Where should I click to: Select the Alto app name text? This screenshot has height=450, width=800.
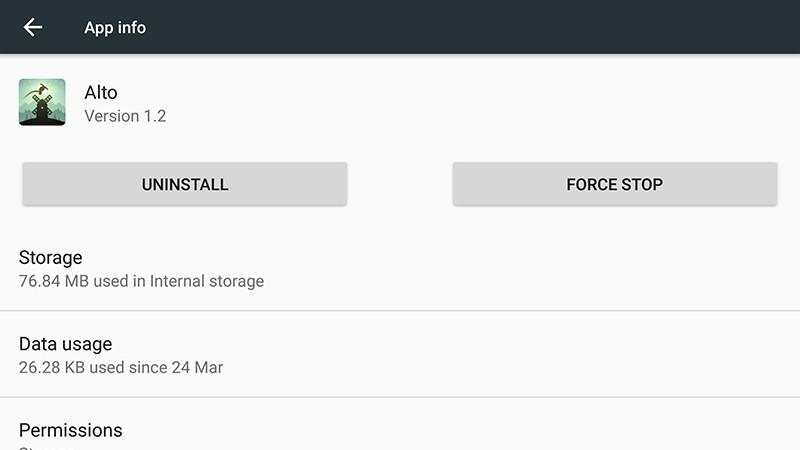point(102,91)
